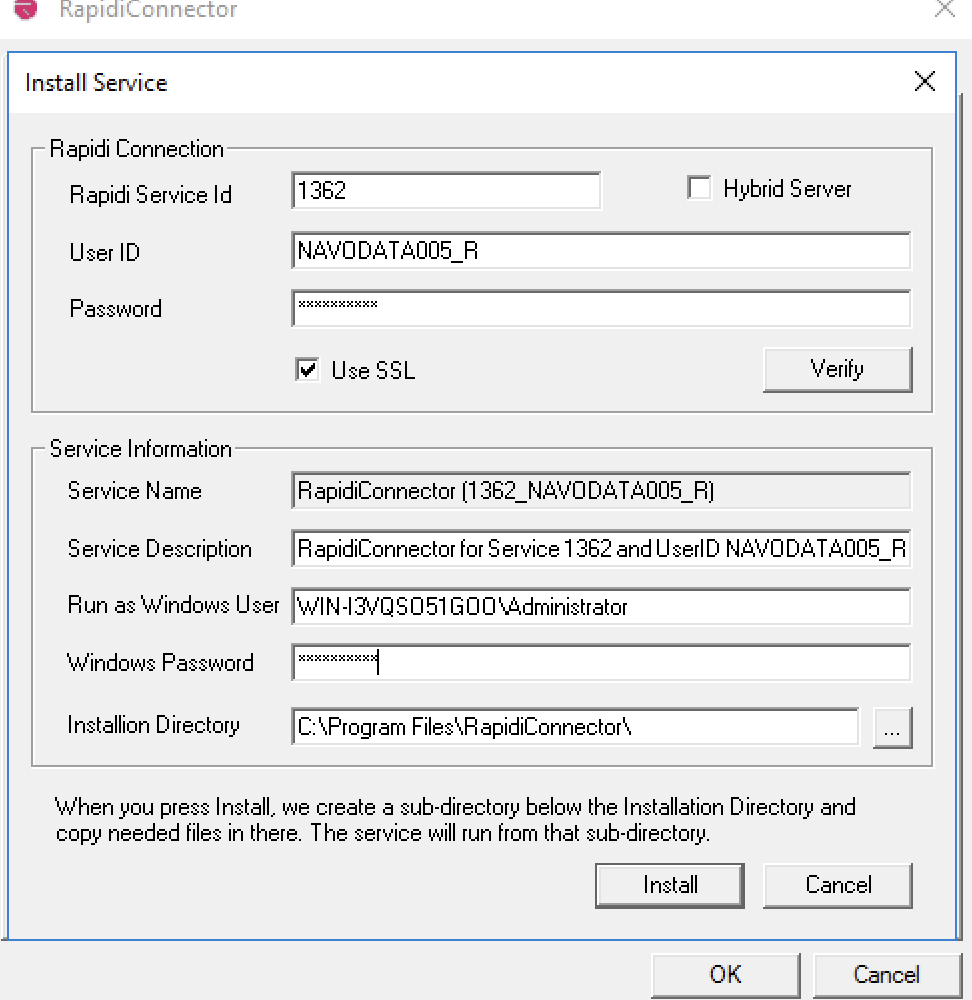Click the RapidiConnector app logo icon
The height and width of the screenshot is (1000, 972).
pos(26,9)
